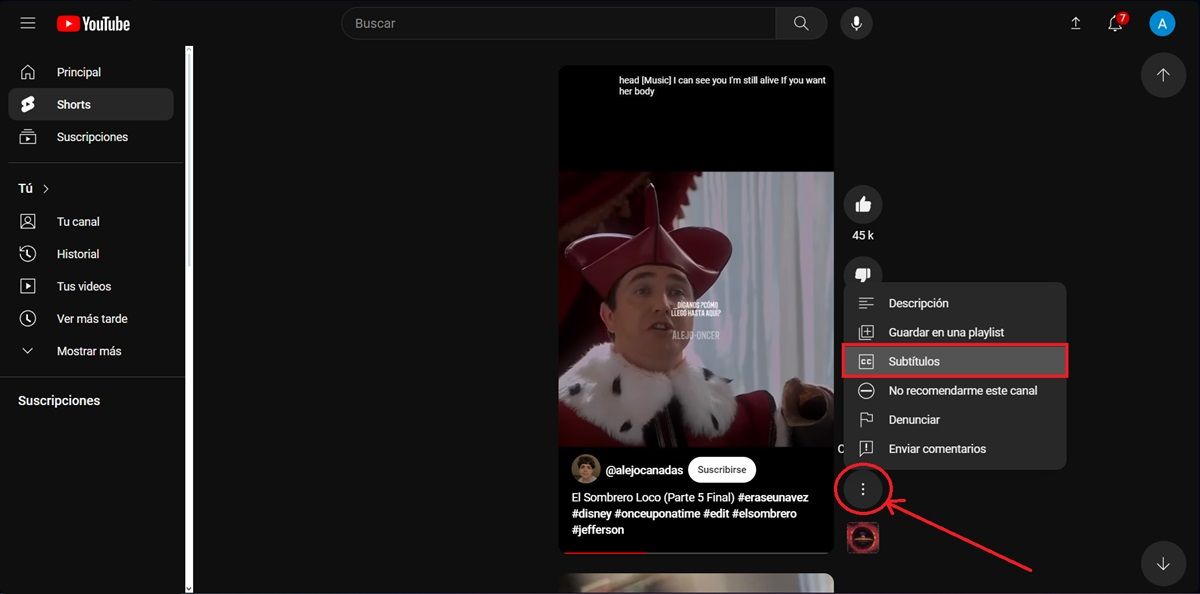Go to the next Short with the down arrow
The height and width of the screenshot is (594, 1200).
click(1163, 563)
